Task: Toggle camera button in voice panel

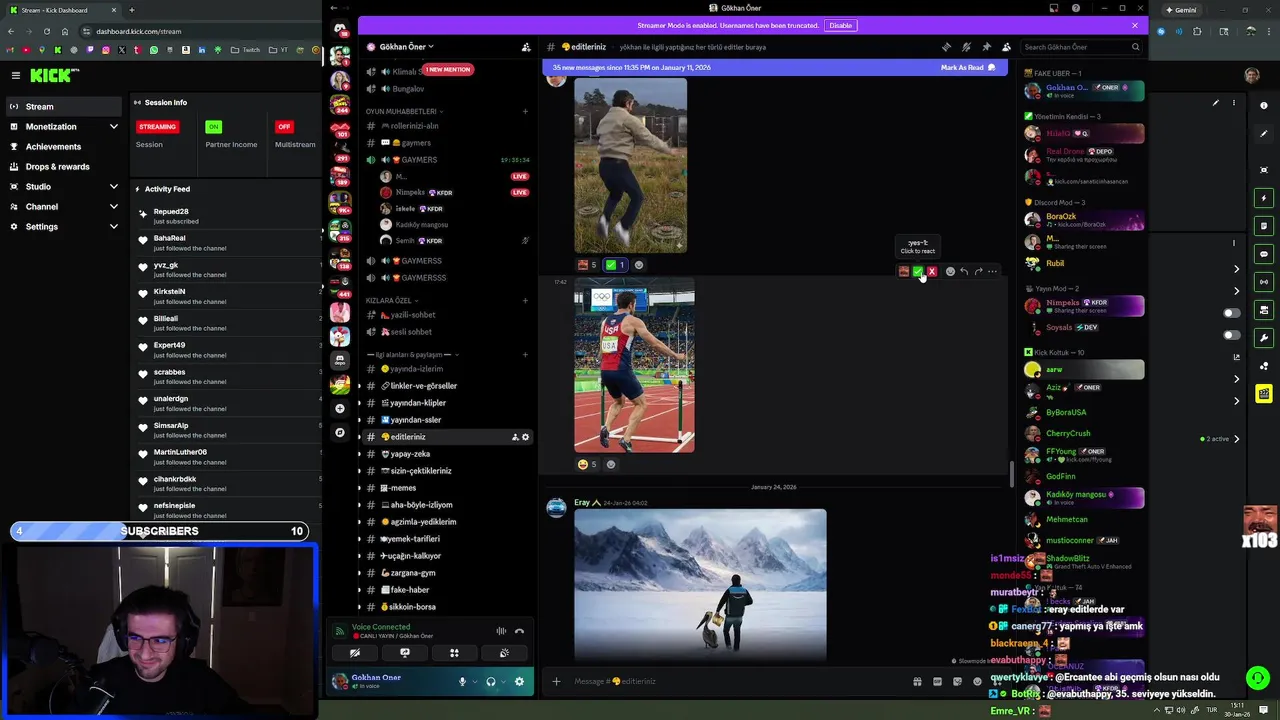Action: (x=355, y=653)
